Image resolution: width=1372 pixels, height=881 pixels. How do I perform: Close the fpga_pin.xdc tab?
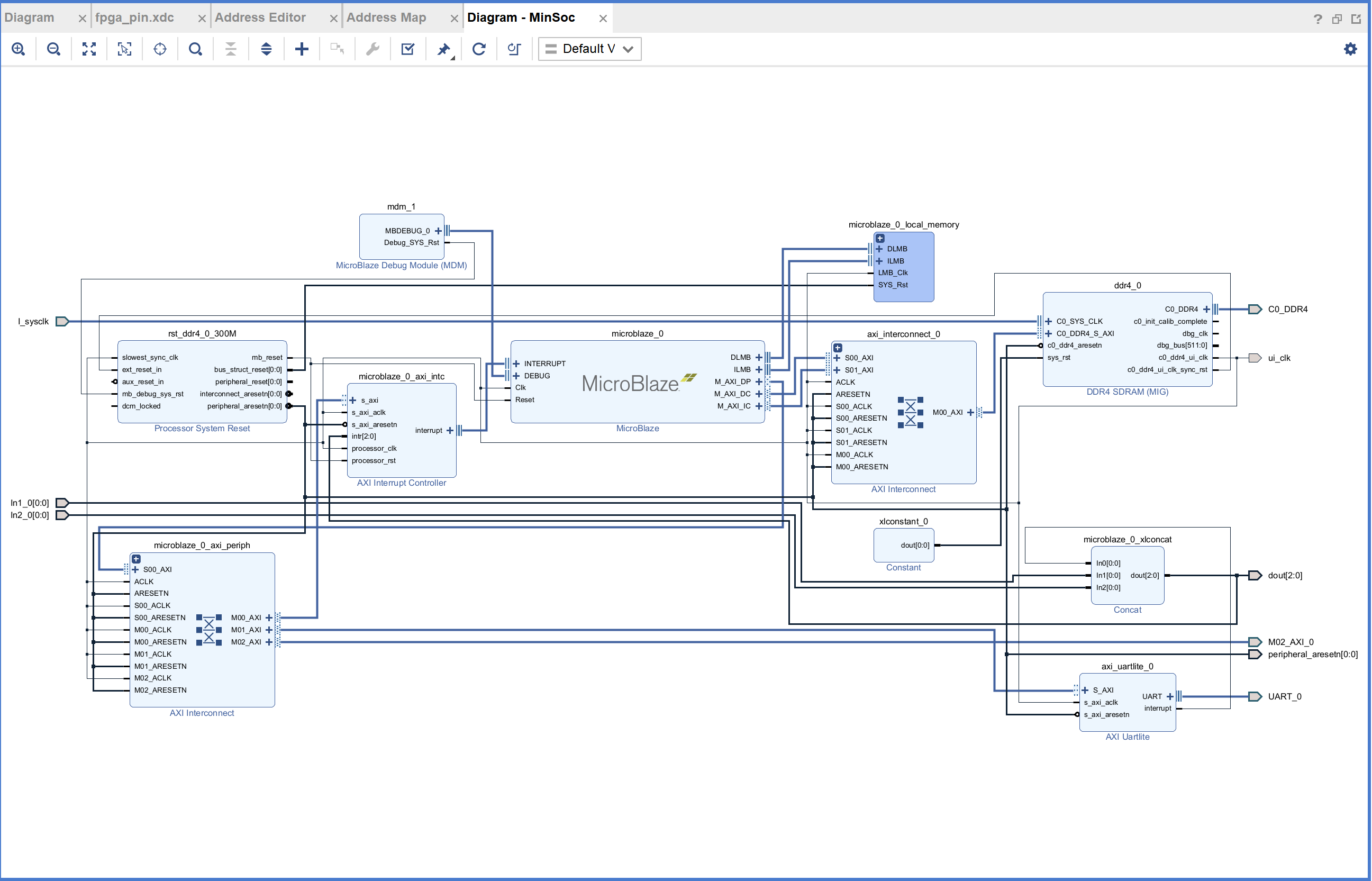(x=202, y=19)
